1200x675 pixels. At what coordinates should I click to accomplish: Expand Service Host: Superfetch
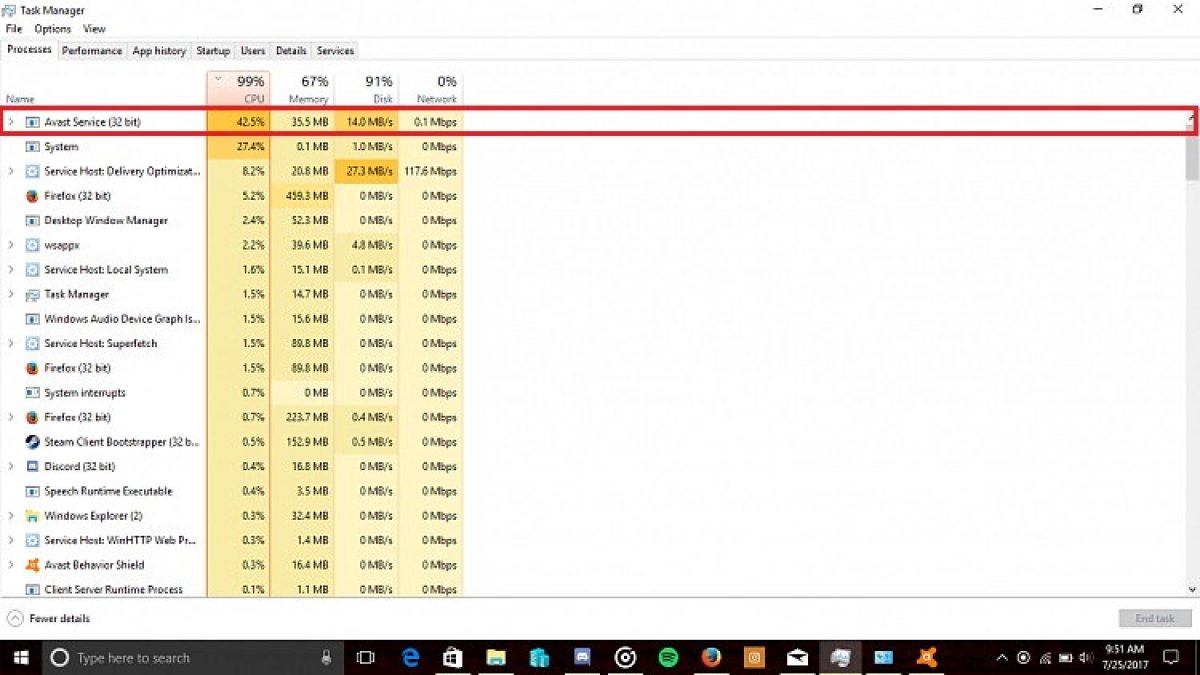click(10, 344)
